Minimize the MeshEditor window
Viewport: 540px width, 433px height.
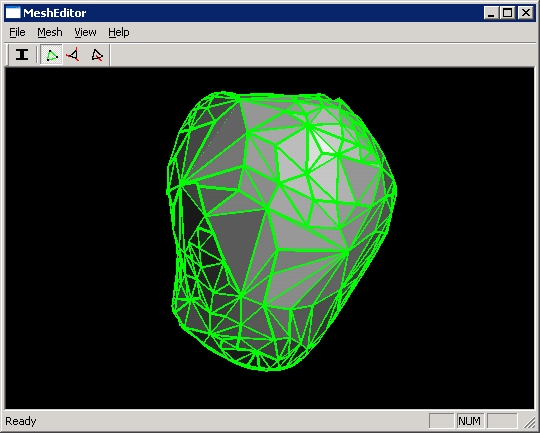[491, 13]
